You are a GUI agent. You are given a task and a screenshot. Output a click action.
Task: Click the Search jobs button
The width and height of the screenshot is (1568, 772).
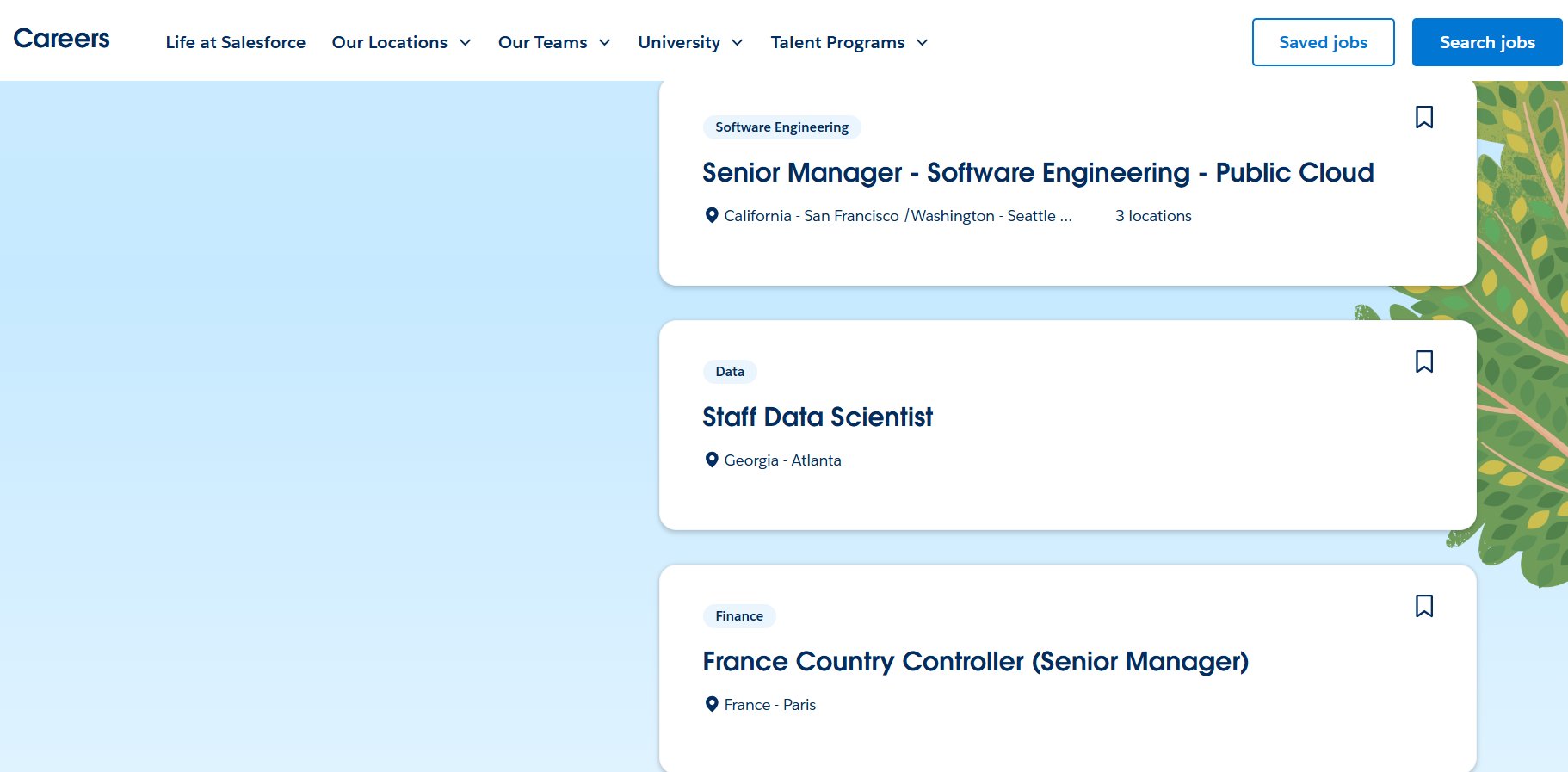[1486, 42]
